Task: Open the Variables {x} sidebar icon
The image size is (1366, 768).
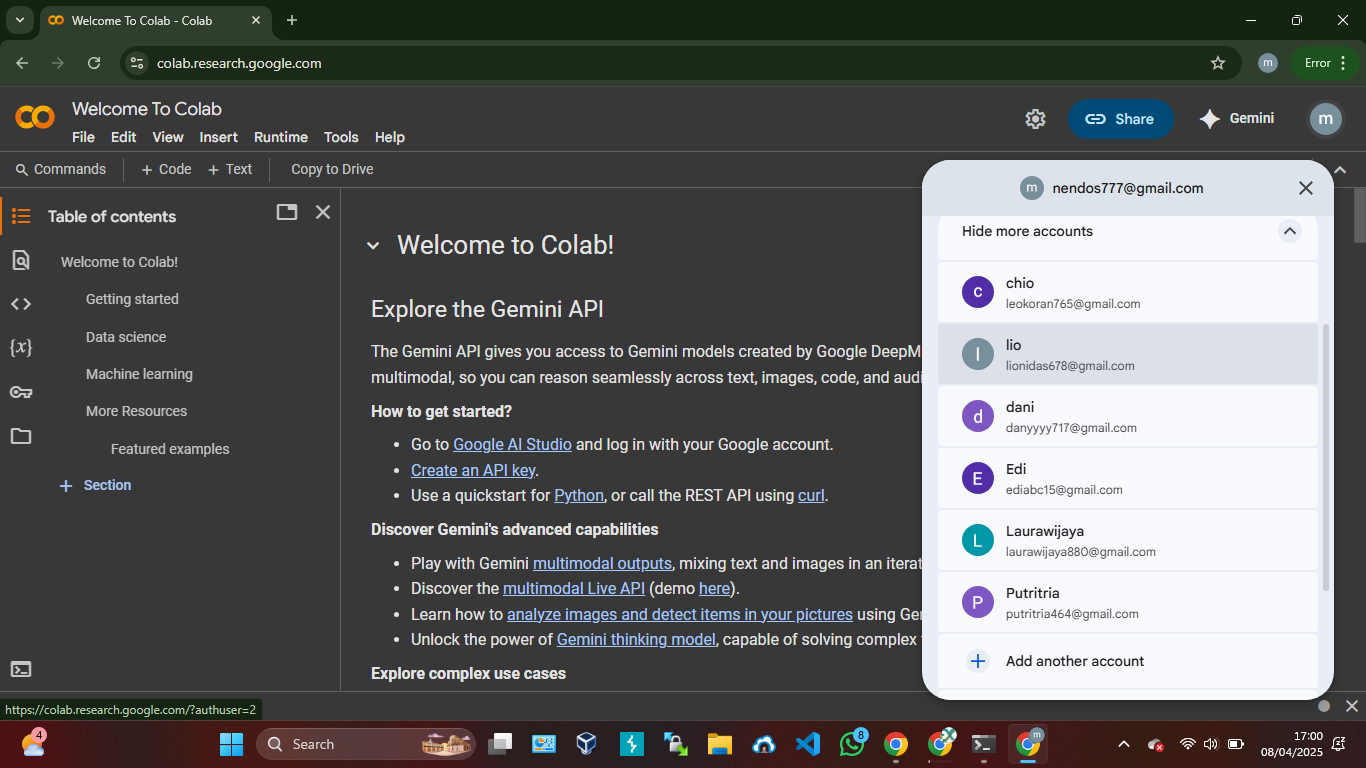Action: click(21, 347)
